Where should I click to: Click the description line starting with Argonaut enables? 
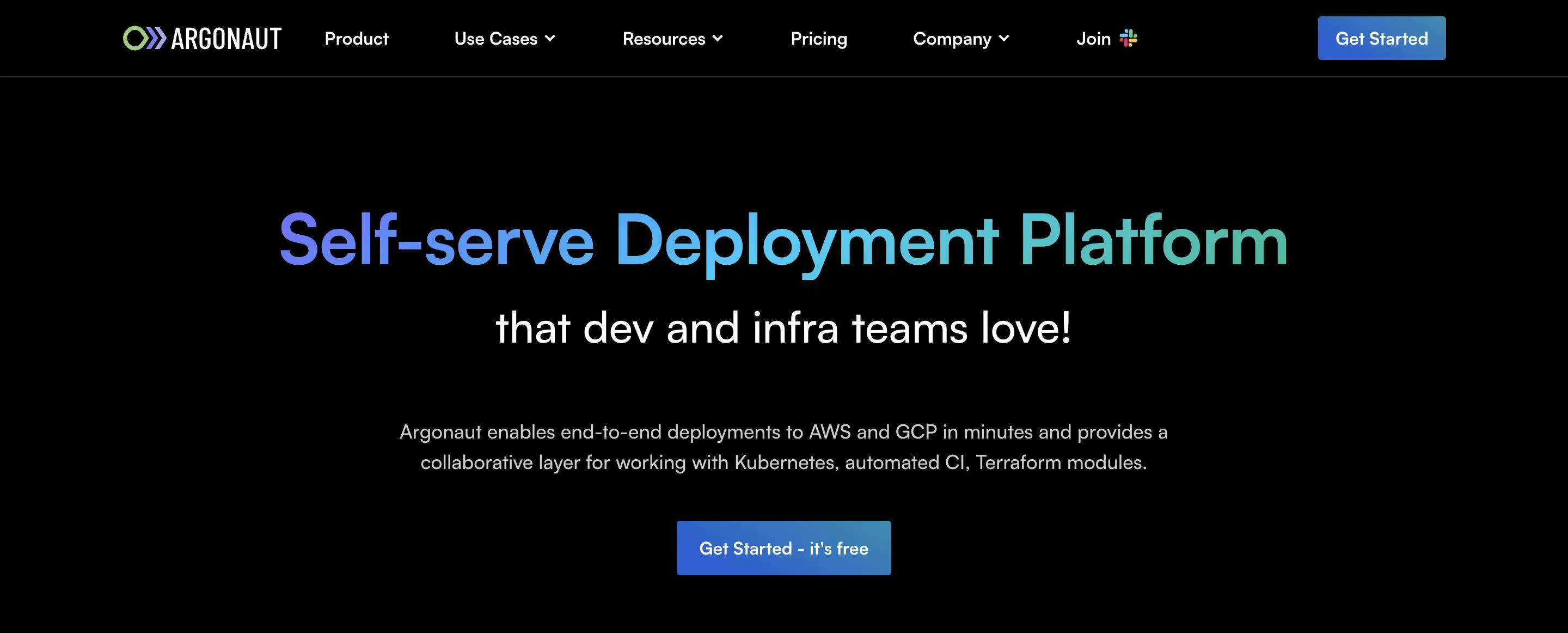click(x=783, y=432)
